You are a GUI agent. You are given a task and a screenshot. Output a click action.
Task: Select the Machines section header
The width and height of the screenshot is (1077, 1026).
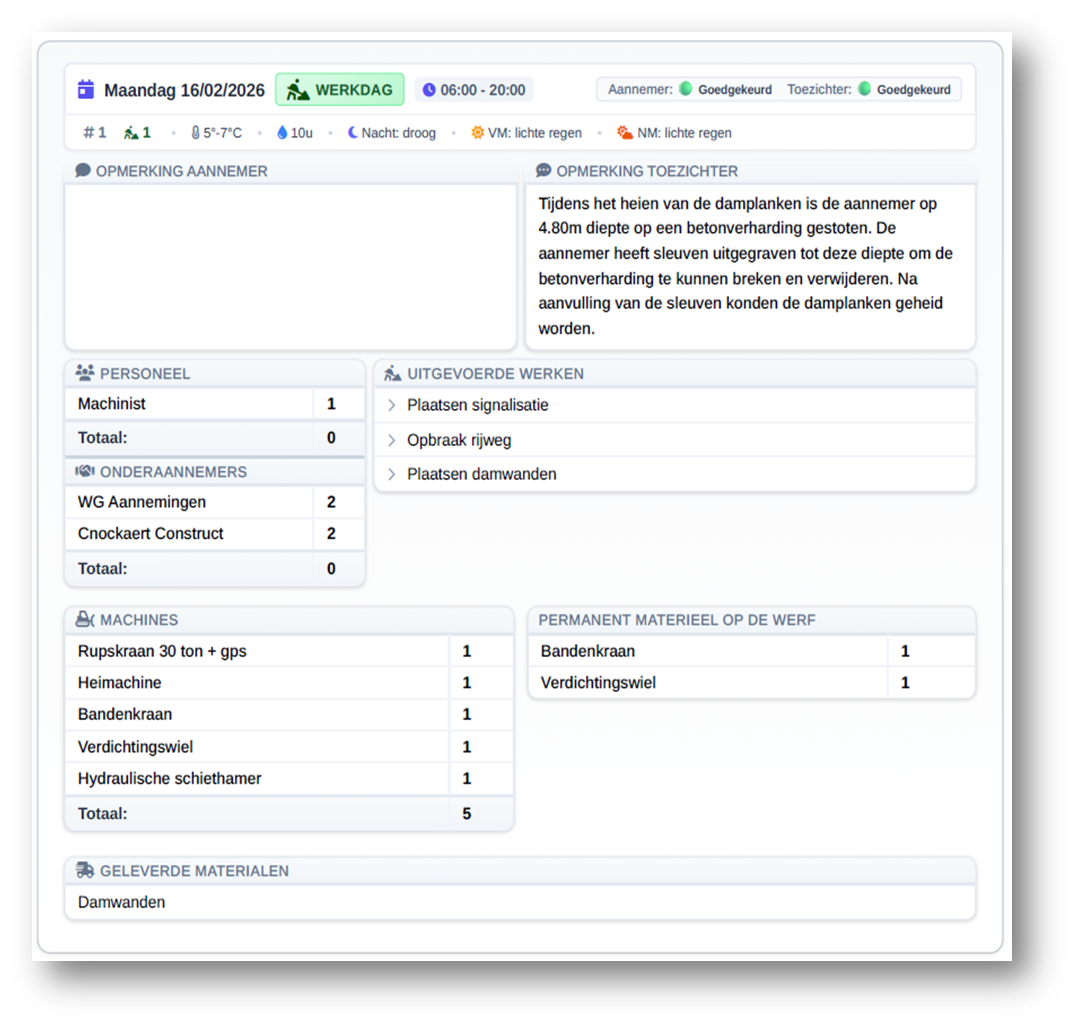(139, 620)
